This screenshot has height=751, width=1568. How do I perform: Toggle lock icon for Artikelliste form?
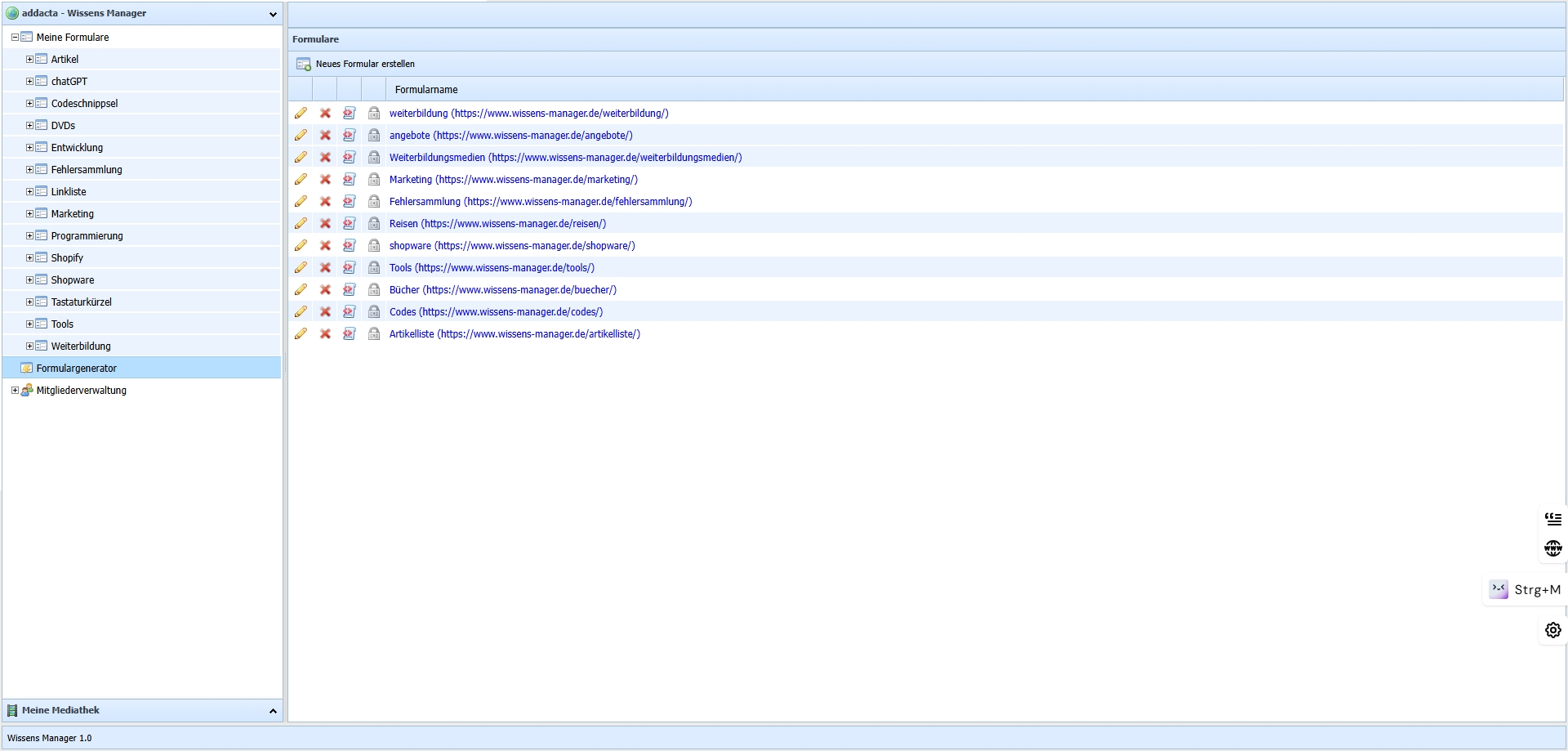click(x=374, y=334)
